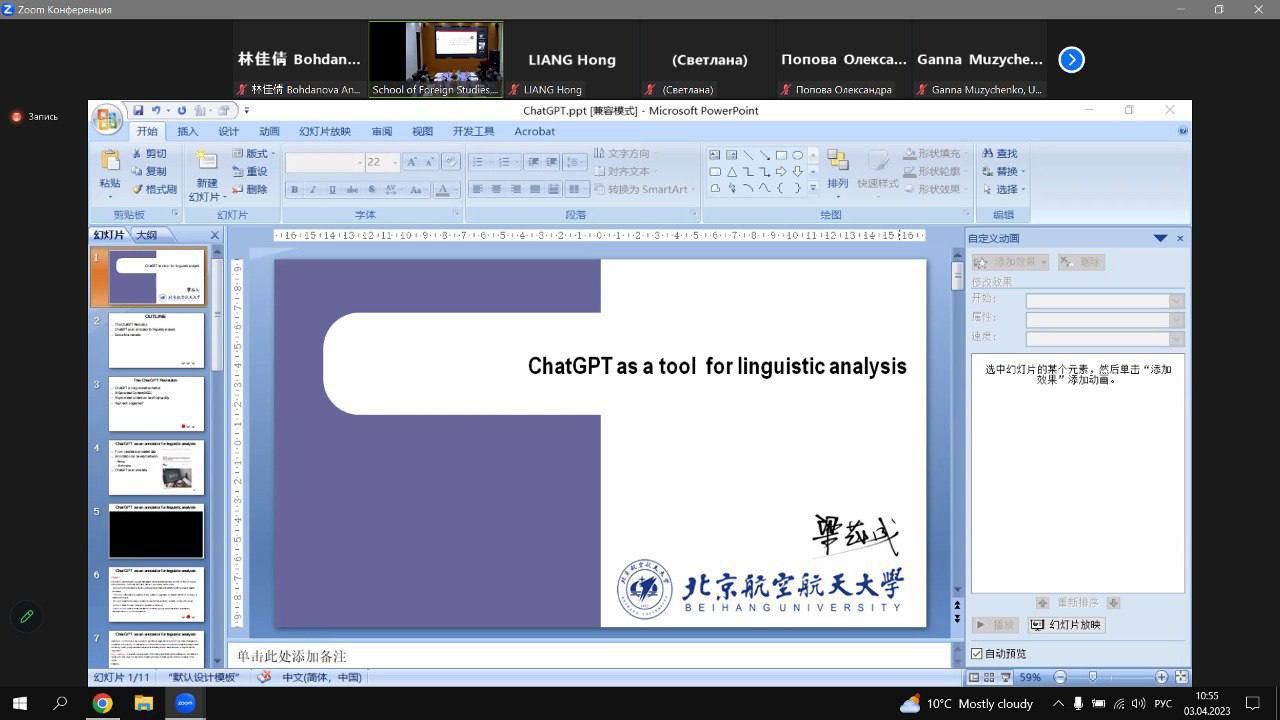Copy selection with 复制

pyautogui.click(x=148, y=171)
